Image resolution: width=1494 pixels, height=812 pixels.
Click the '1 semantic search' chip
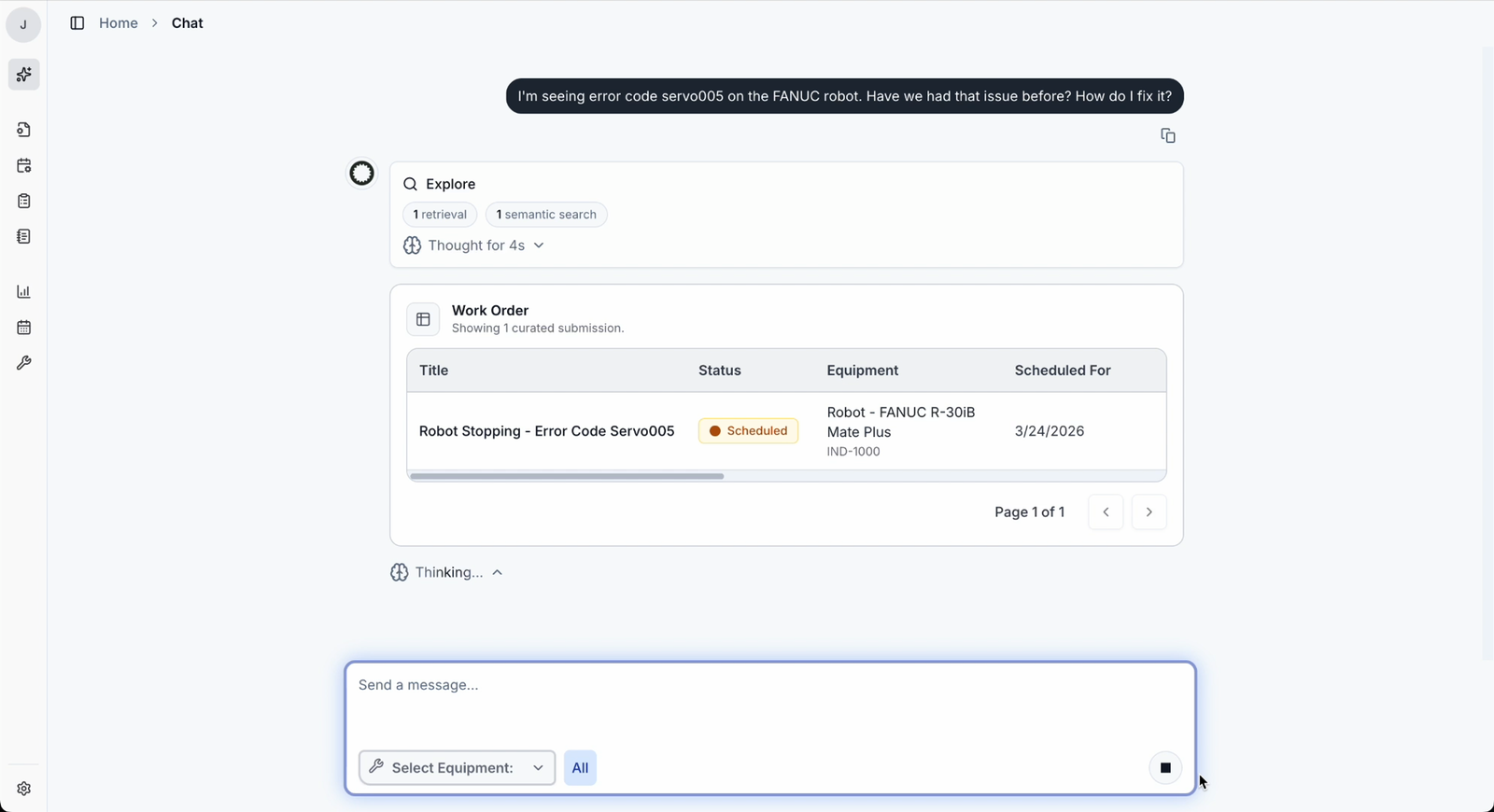(x=546, y=215)
